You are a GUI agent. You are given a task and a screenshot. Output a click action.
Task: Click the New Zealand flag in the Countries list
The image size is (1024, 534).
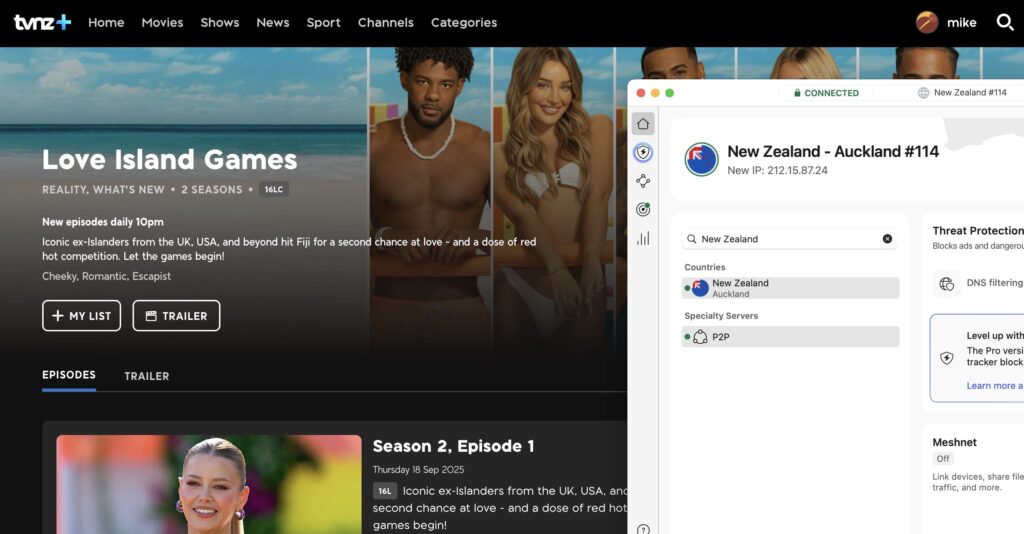click(700, 288)
